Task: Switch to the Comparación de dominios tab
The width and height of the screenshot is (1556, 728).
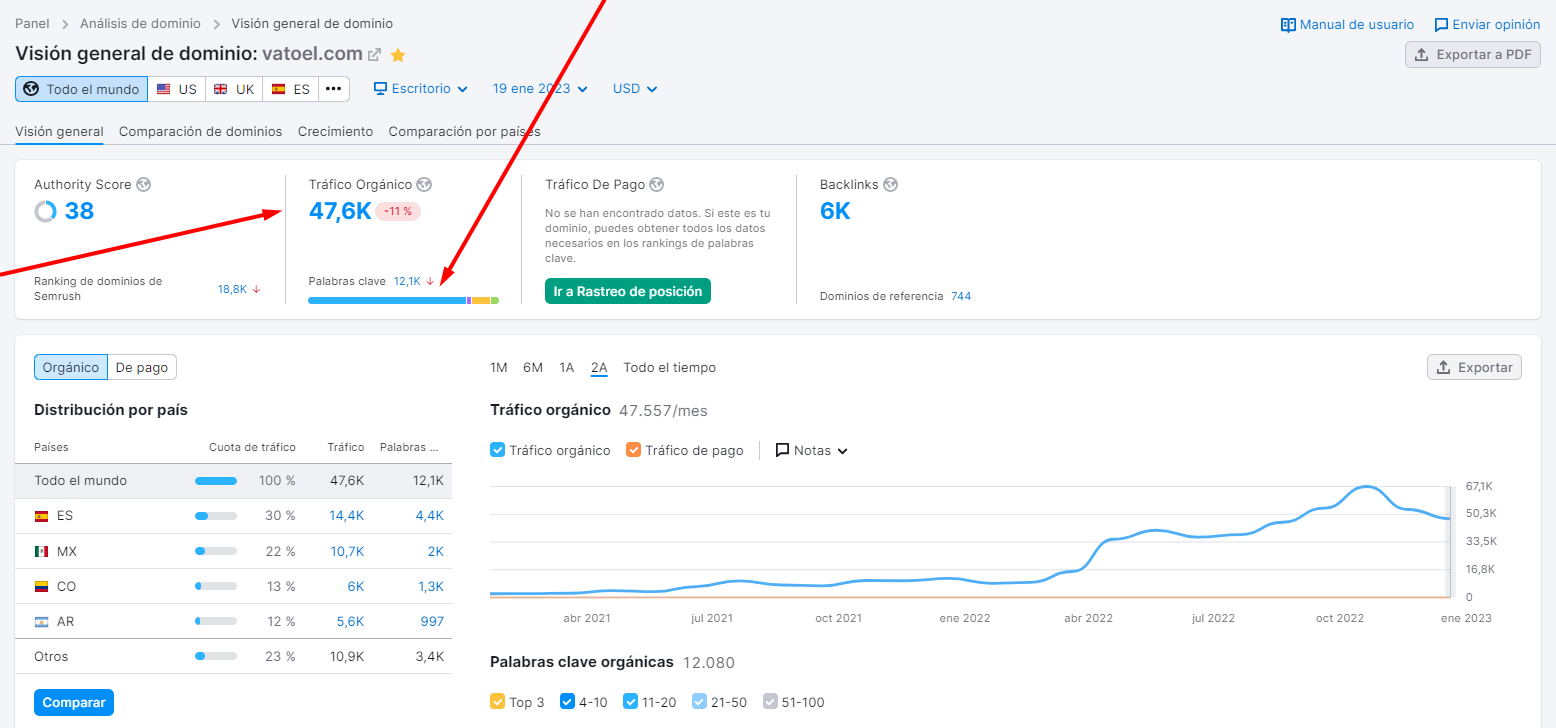Action: click(200, 131)
